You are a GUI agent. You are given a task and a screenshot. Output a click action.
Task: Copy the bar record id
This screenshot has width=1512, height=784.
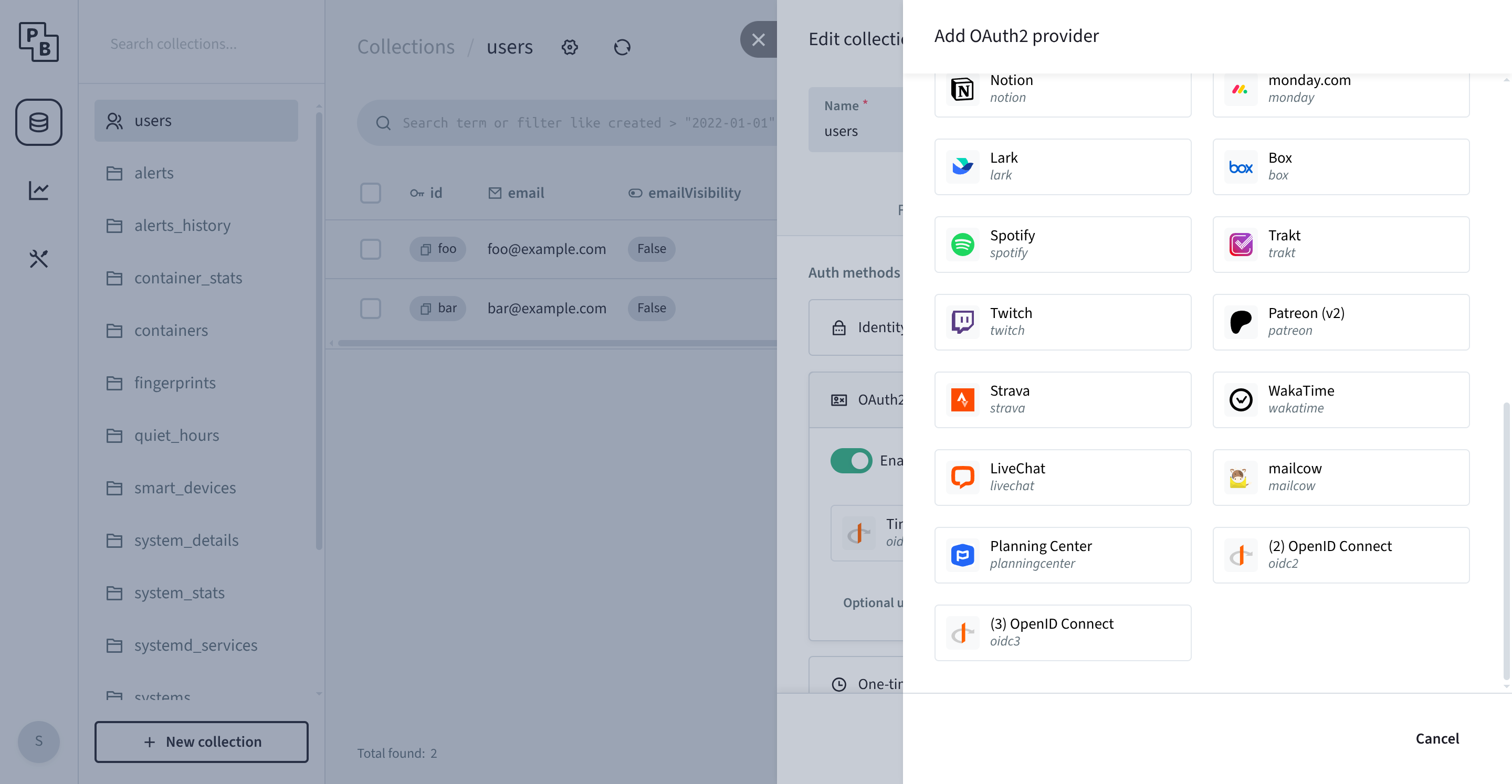[426, 309]
